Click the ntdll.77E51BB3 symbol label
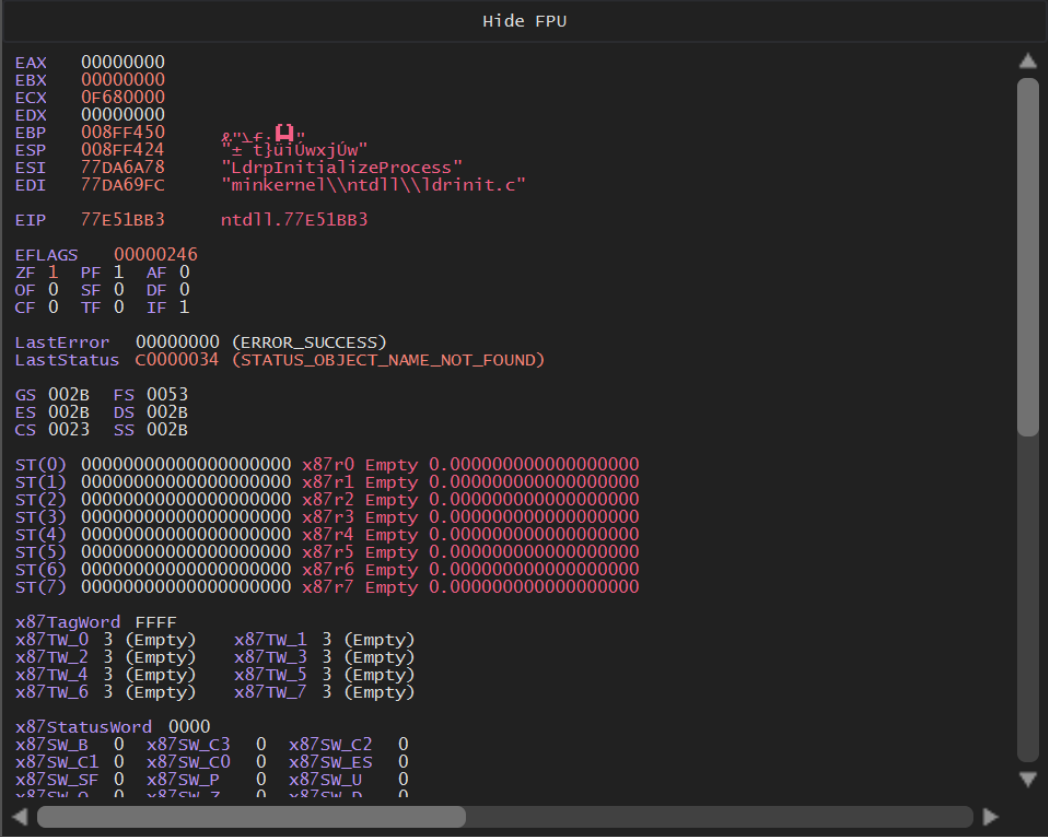The width and height of the screenshot is (1048, 837). [x=294, y=219]
